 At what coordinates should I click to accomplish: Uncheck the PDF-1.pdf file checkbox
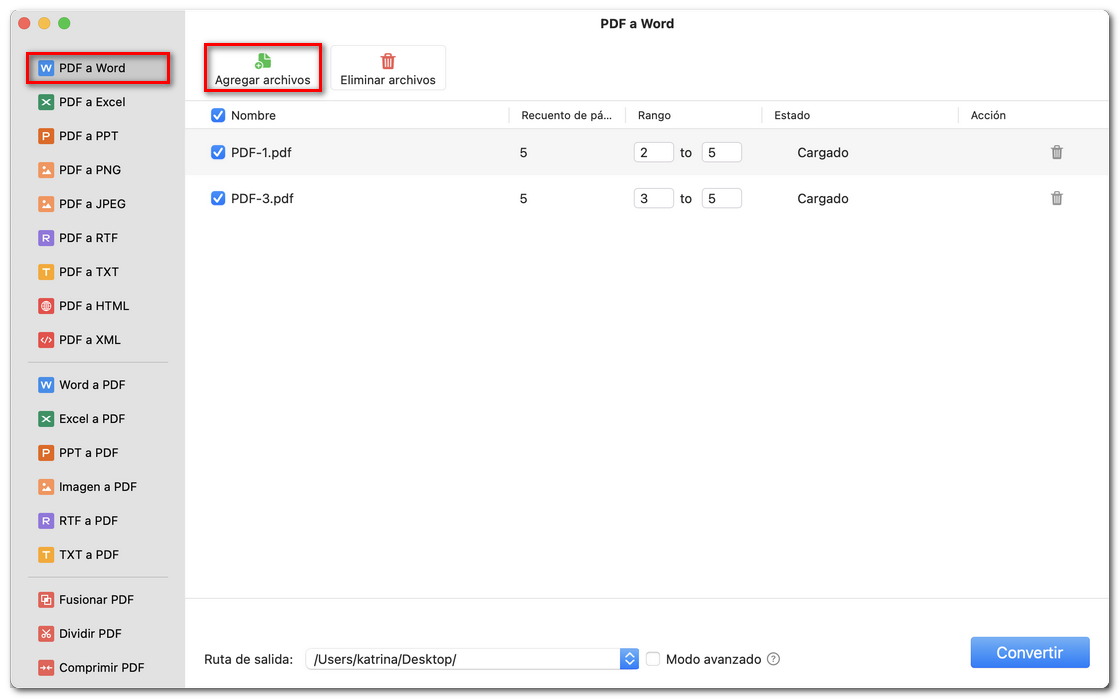click(x=218, y=152)
